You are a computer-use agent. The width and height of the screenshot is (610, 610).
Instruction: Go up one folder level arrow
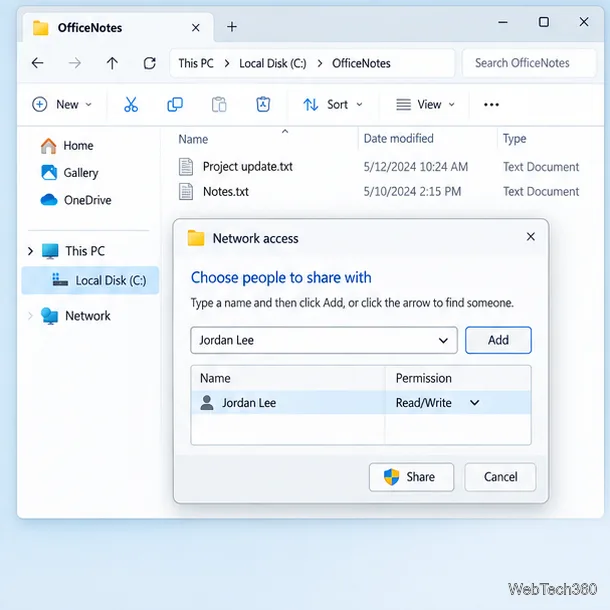(x=112, y=63)
